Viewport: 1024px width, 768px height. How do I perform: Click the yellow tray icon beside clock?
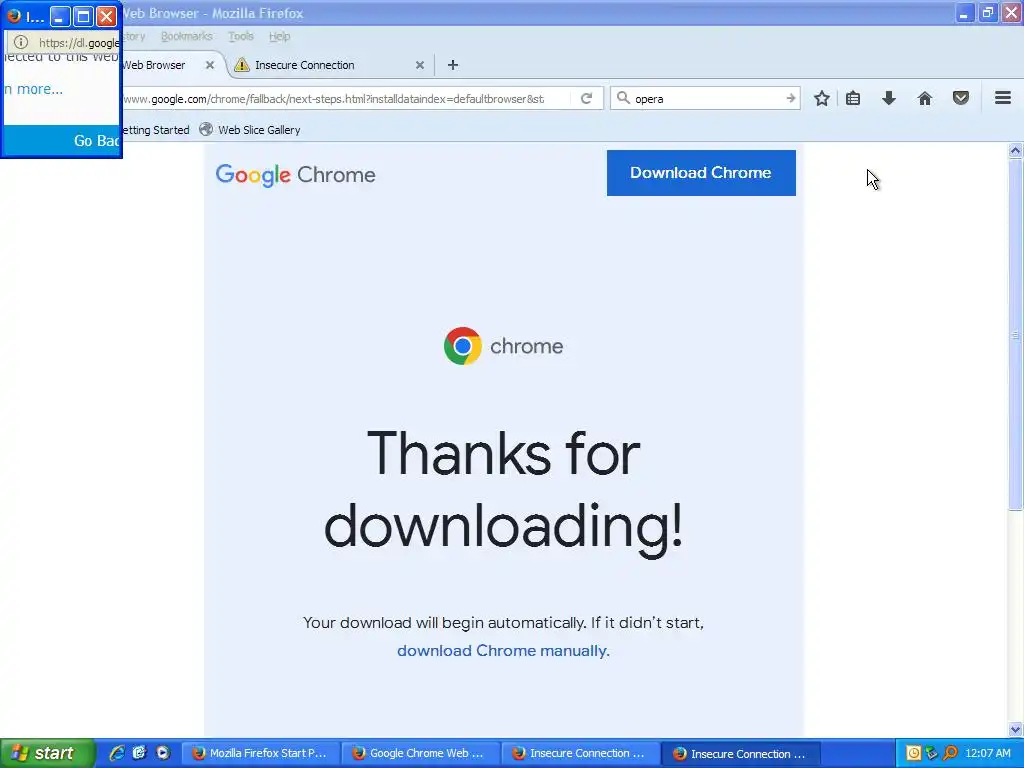(x=914, y=753)
